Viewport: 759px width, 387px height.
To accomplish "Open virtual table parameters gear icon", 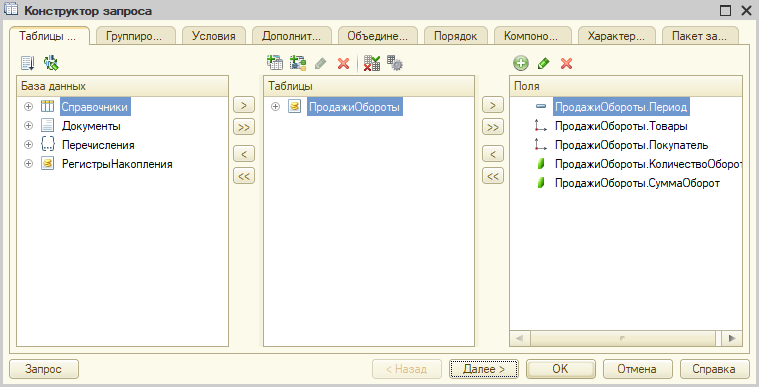I will (395, 63).
